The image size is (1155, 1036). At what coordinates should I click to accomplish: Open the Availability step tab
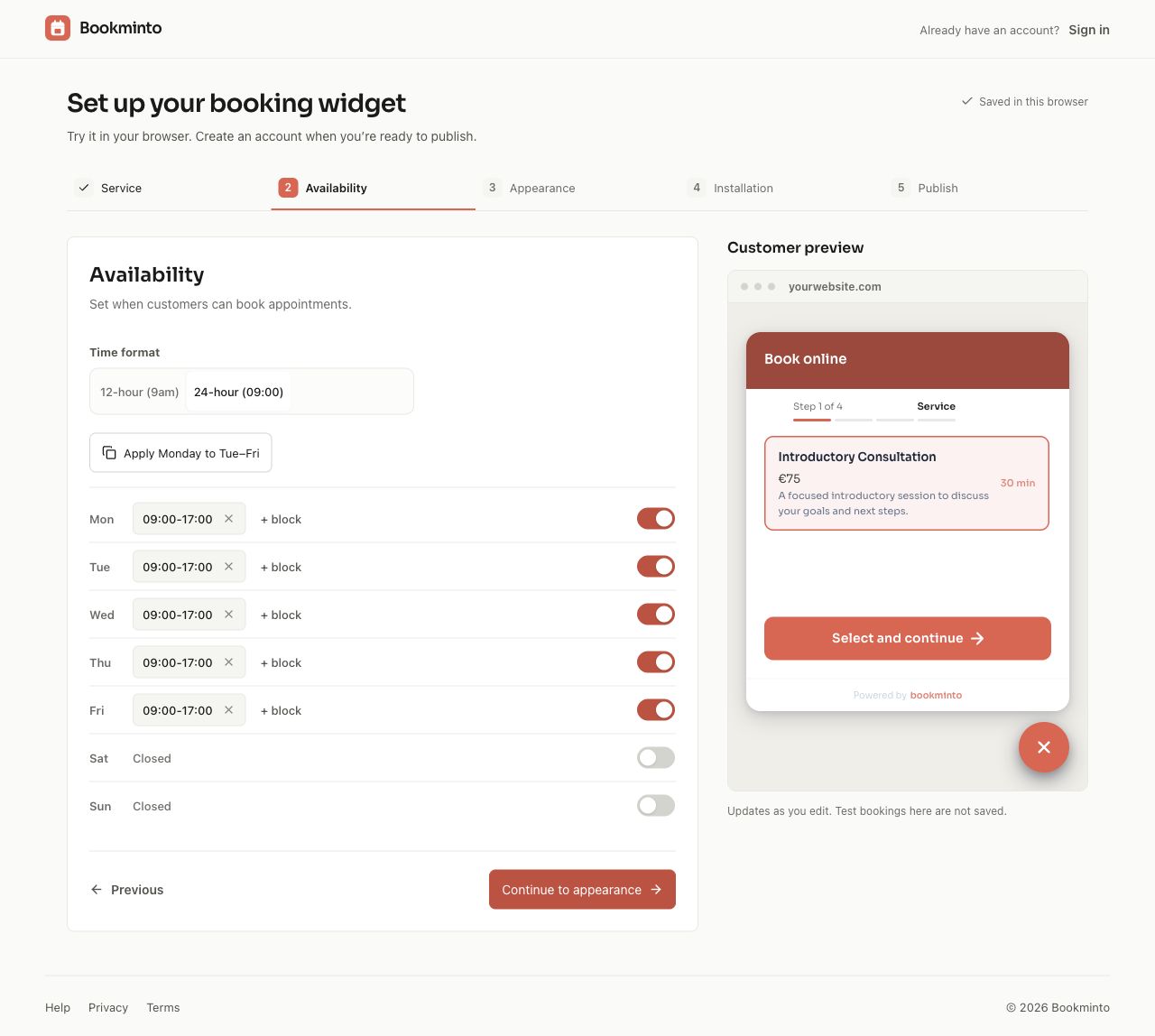tap(374, 188)
